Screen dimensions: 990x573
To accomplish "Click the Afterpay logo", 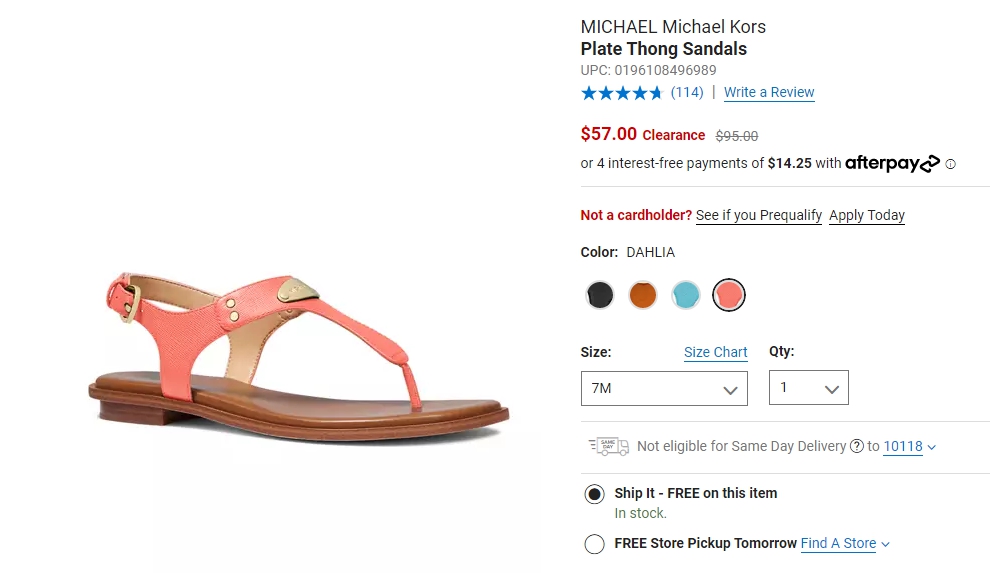I will tap(892, 163).
